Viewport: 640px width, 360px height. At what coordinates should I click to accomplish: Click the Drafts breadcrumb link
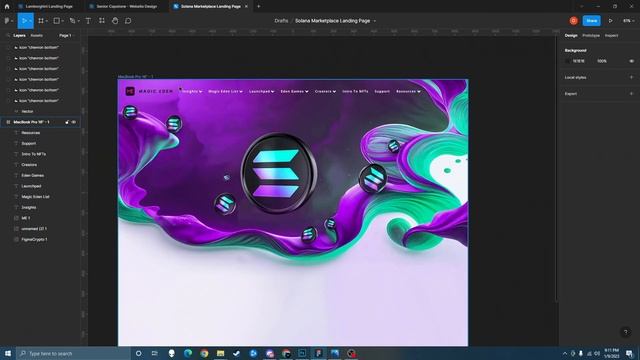[281, 21]
